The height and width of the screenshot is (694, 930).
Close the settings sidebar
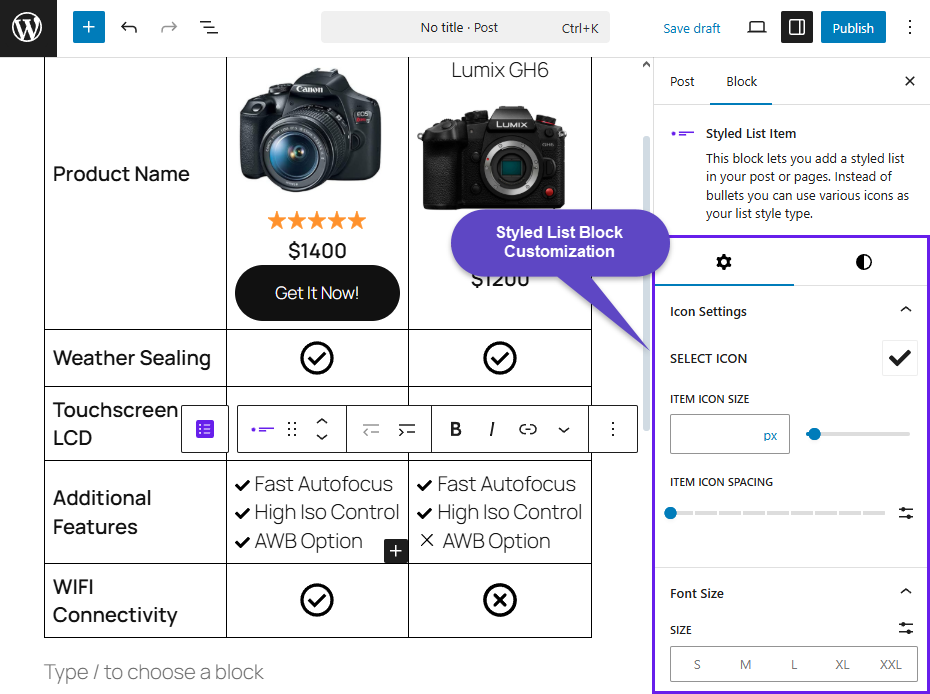click(910, 81)
